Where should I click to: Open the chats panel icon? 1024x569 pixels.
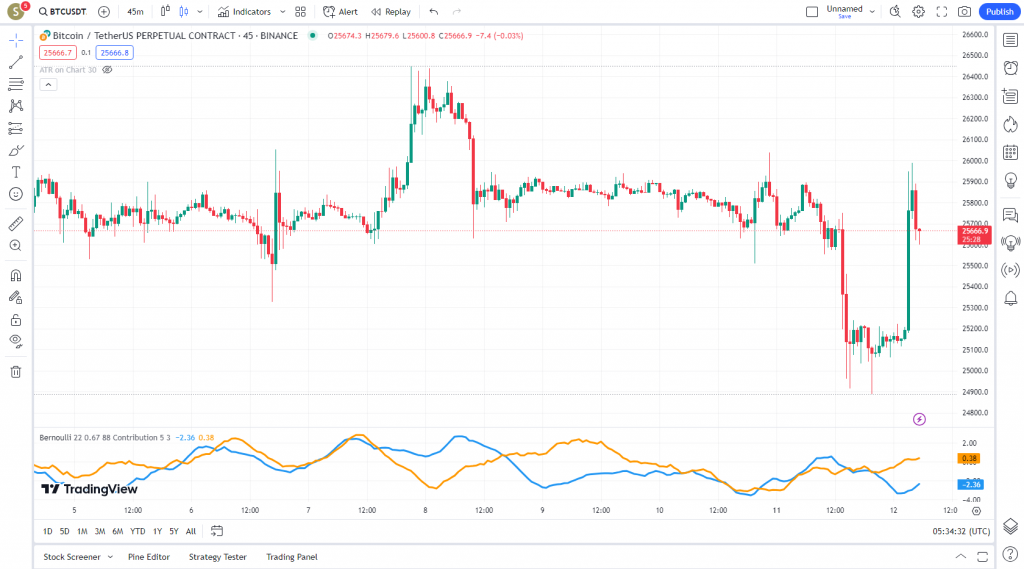(1010, 215)
